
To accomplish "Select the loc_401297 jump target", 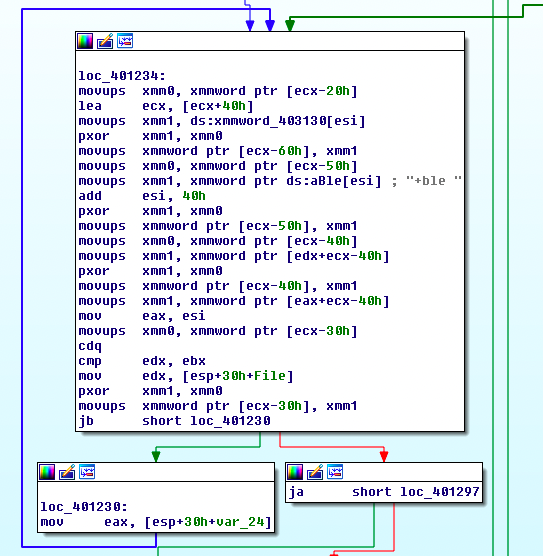I will [x=440, y=492].
